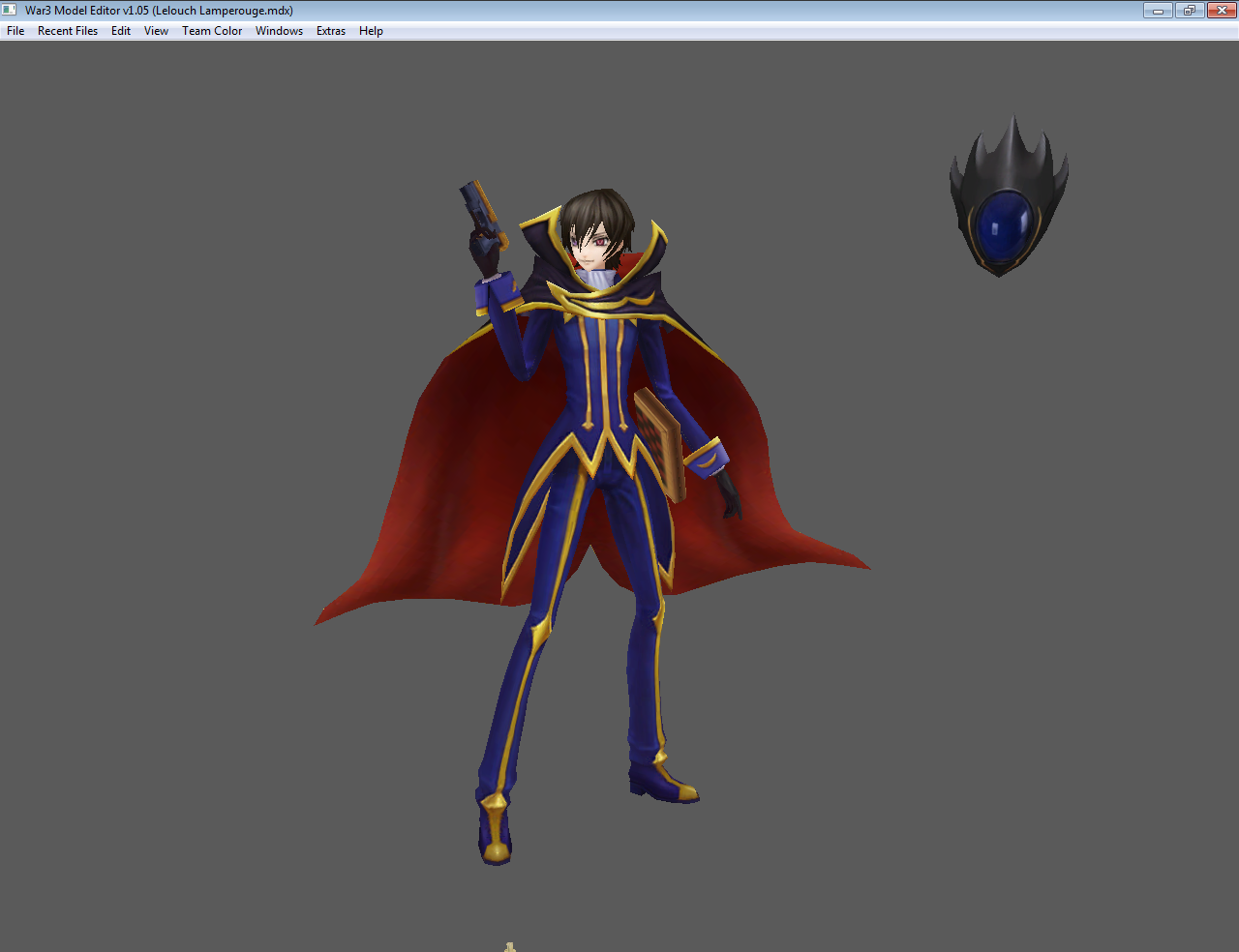Close the War3 Model Editor window

click(1221, 11)
